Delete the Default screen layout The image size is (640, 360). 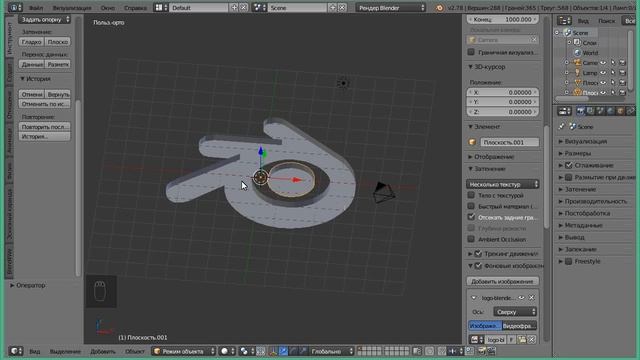(243, 8)
